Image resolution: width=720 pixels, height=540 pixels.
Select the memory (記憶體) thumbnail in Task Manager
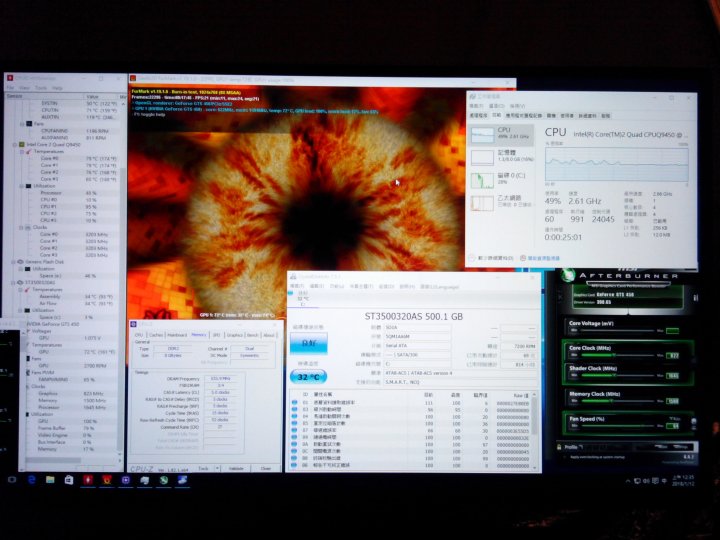pos(483,157)
